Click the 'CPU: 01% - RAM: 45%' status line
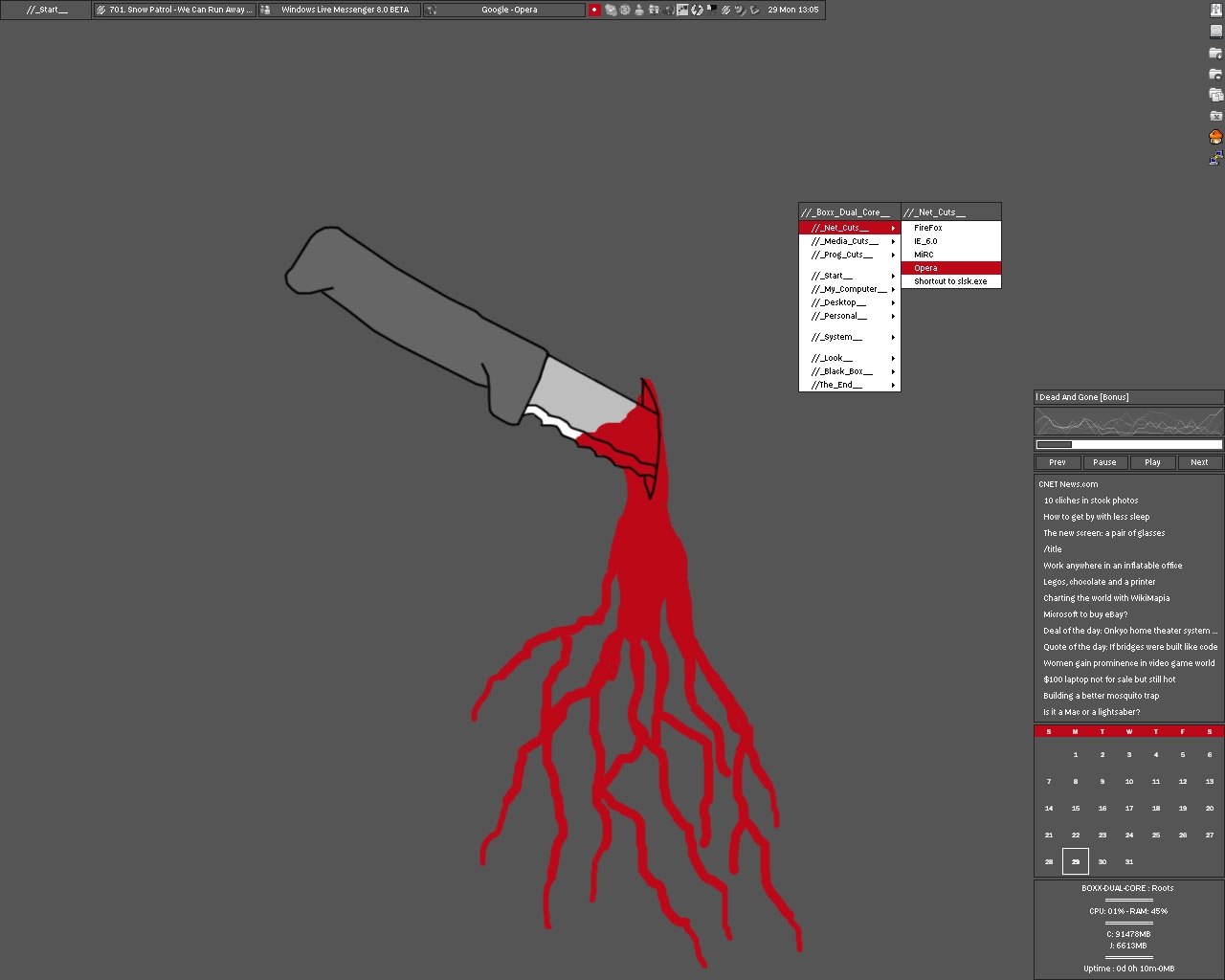 tap(1128, 911)
